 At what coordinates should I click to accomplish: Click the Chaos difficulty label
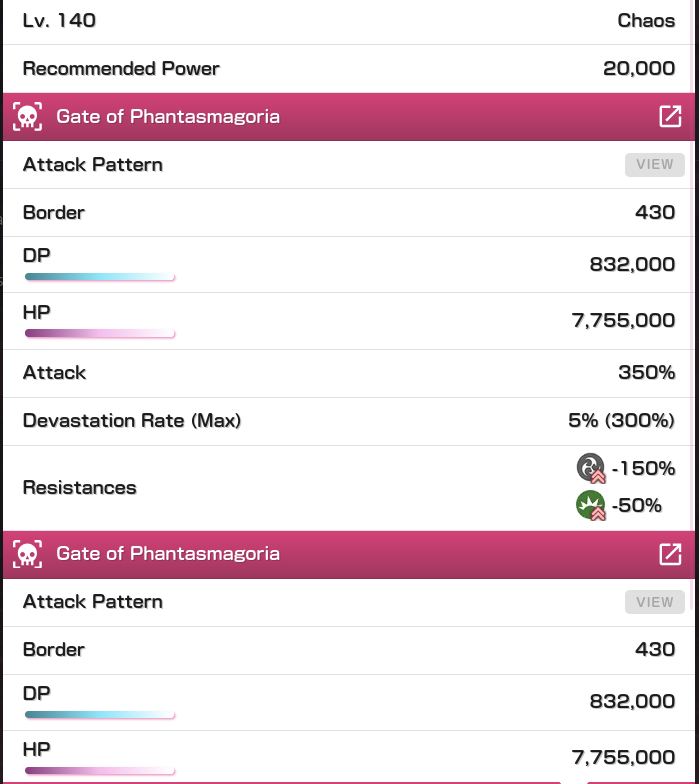[x=646, y=20]
